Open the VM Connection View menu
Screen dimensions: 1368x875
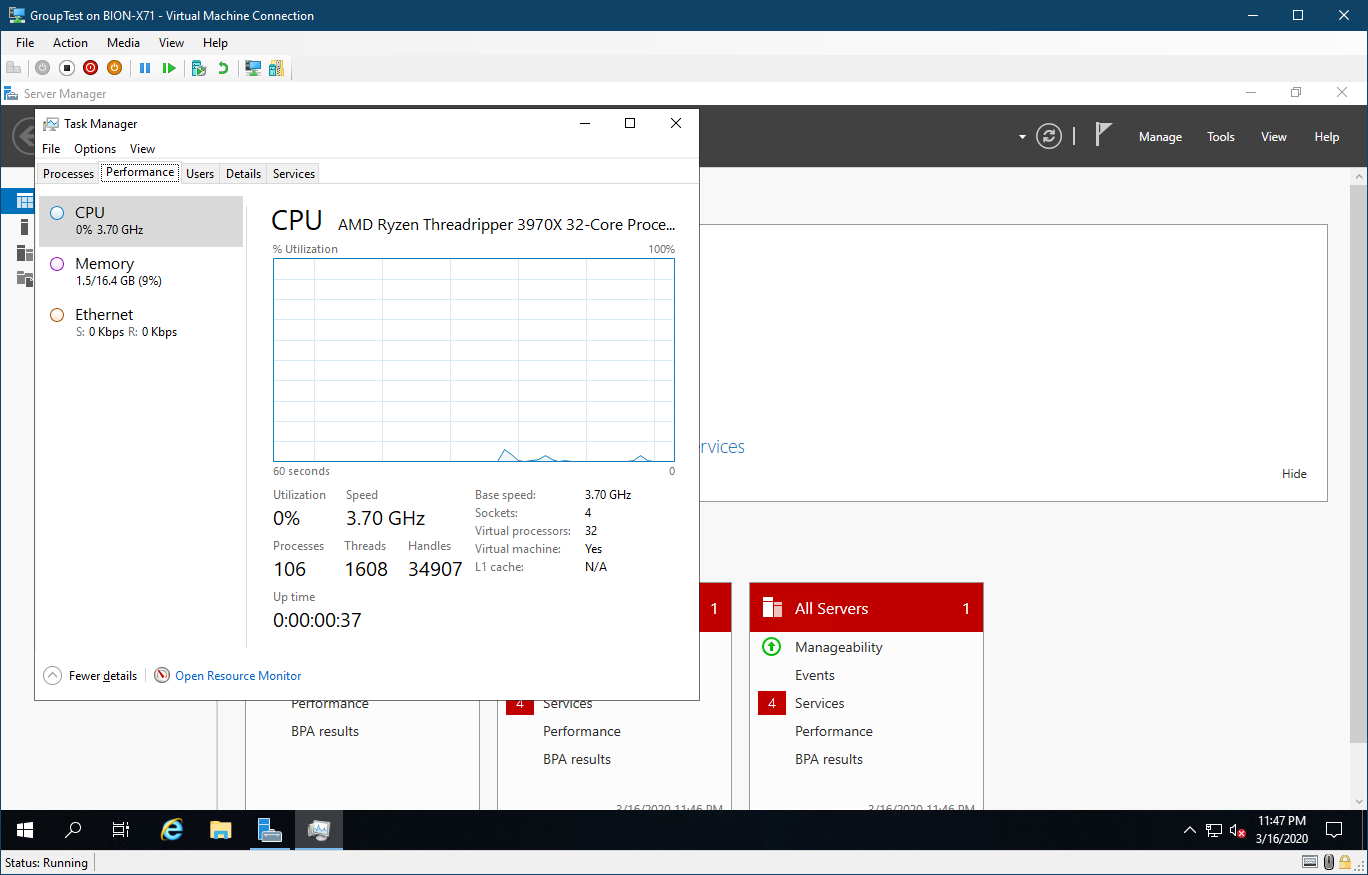pyautogui.click(x=171, y=43)
